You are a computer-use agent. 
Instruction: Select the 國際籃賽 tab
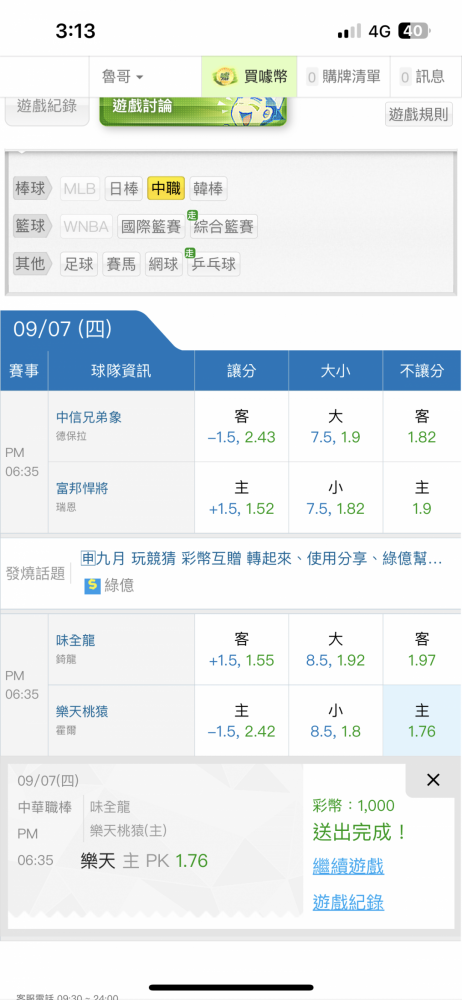(x=151, y=226)
